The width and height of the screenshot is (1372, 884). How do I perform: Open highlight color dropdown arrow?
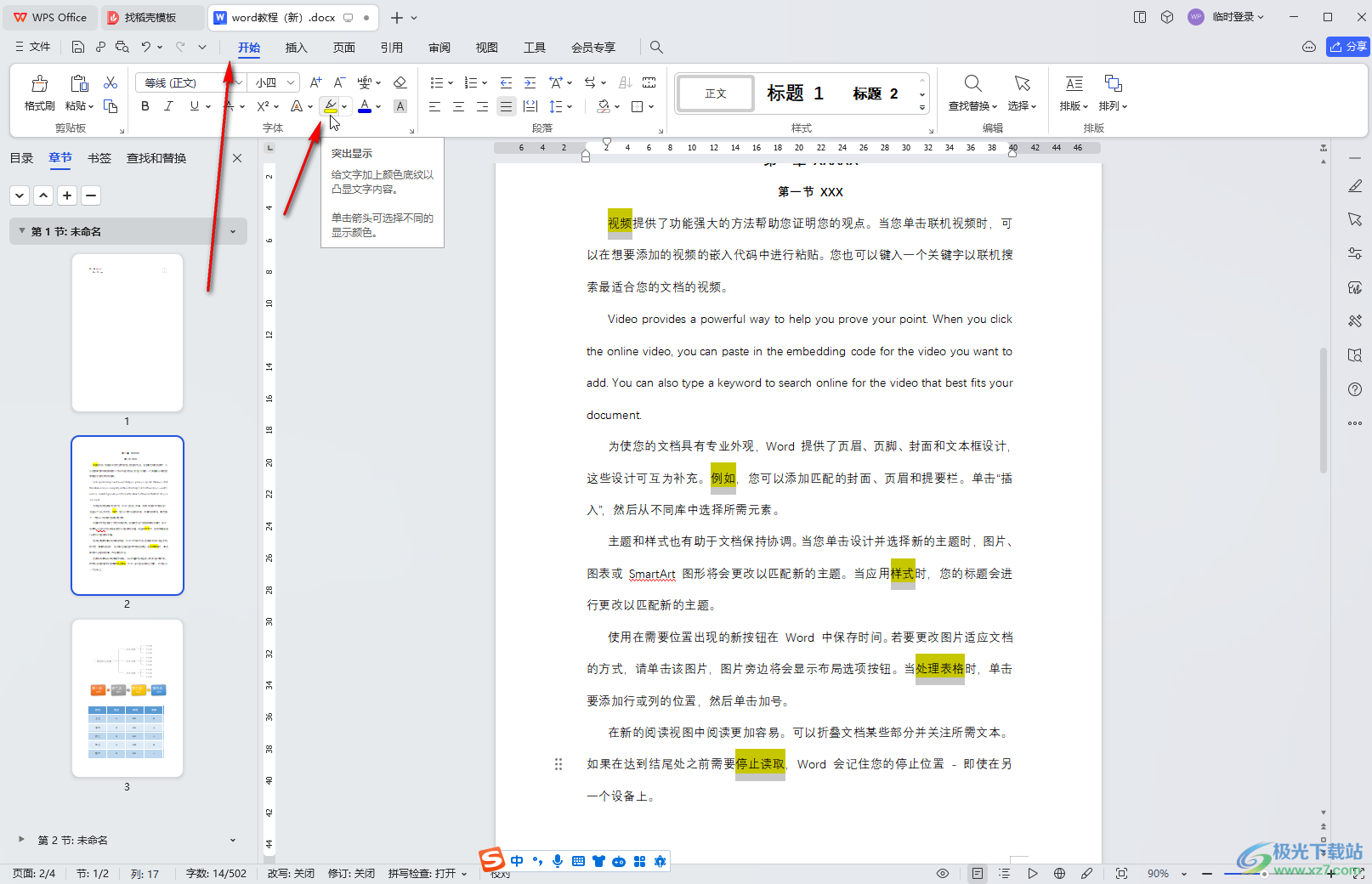pos(344,106)
